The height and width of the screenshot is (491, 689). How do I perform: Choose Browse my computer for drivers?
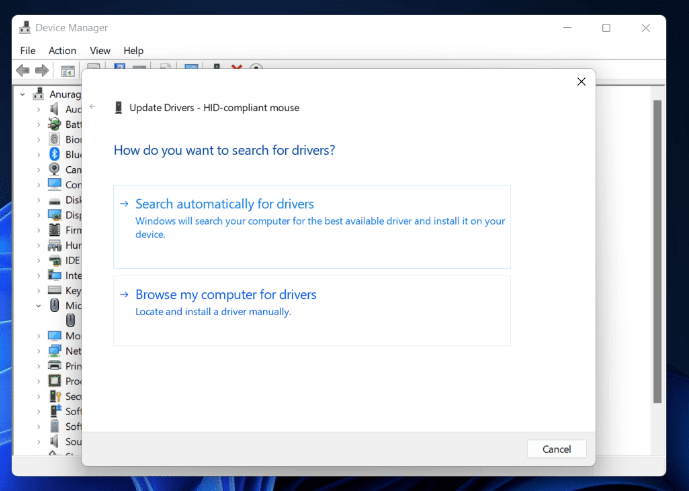[225, 295]
